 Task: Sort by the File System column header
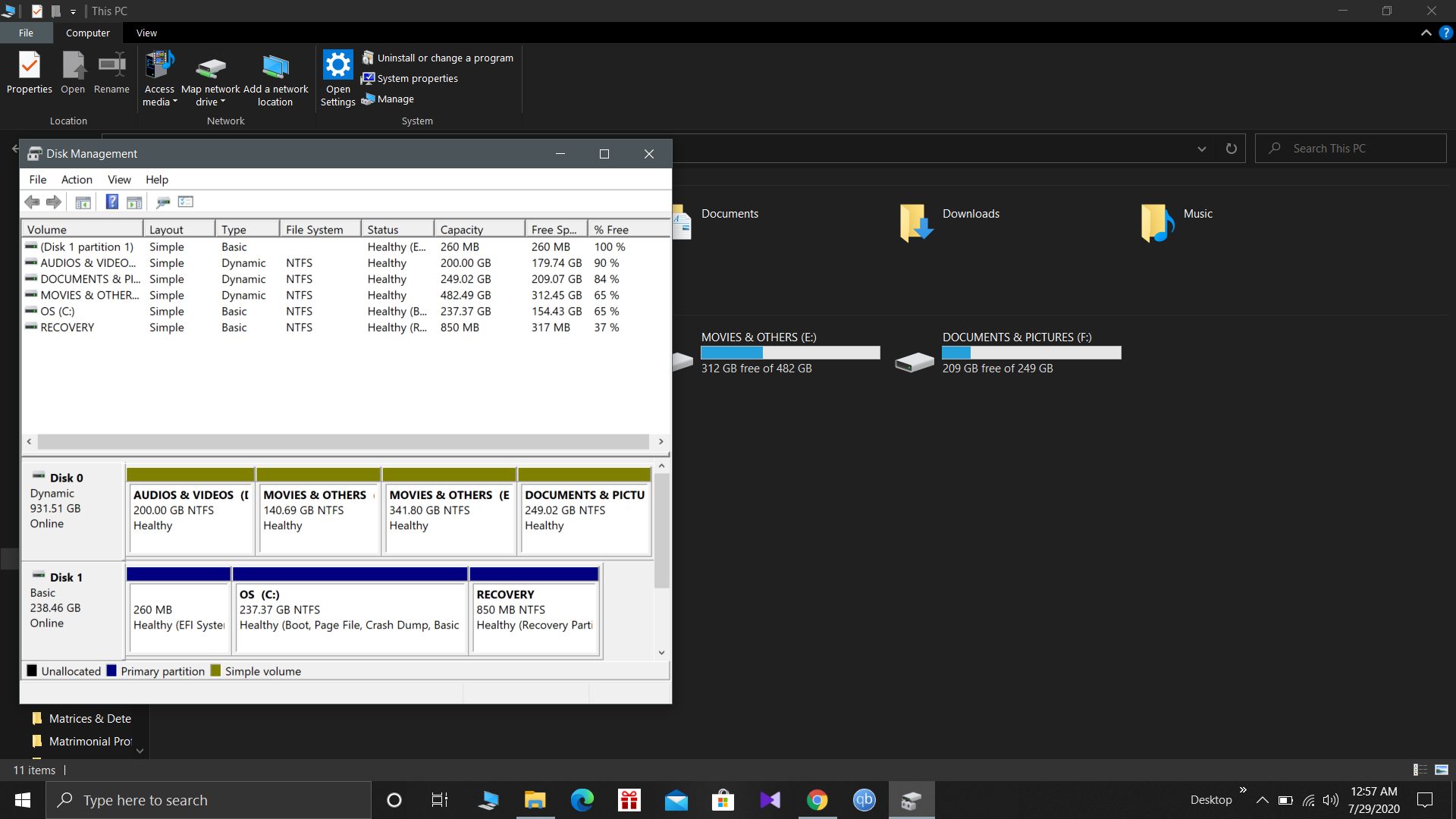320,230
